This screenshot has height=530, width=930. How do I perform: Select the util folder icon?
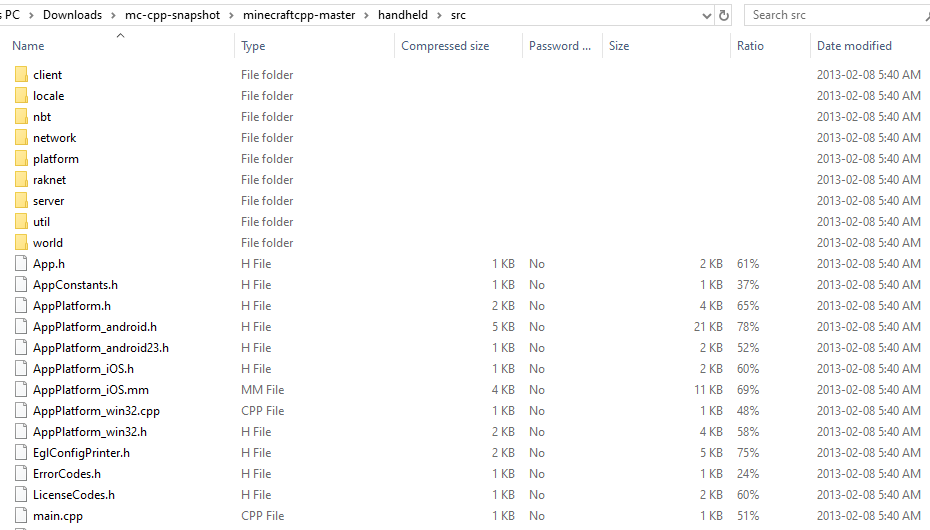coord(21,221)
